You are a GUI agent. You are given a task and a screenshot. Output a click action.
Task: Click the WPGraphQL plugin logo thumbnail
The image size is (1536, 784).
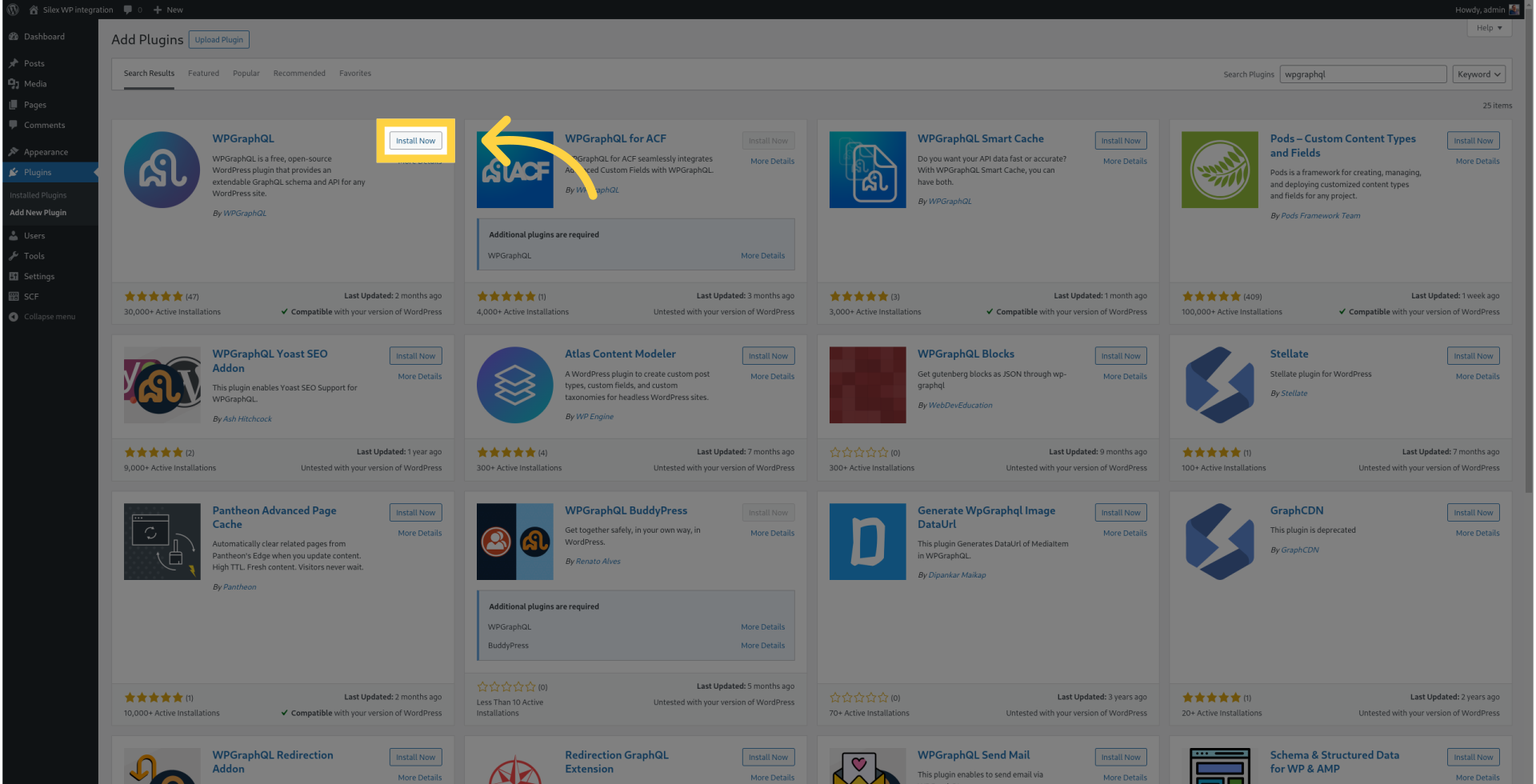coord(162,170)
